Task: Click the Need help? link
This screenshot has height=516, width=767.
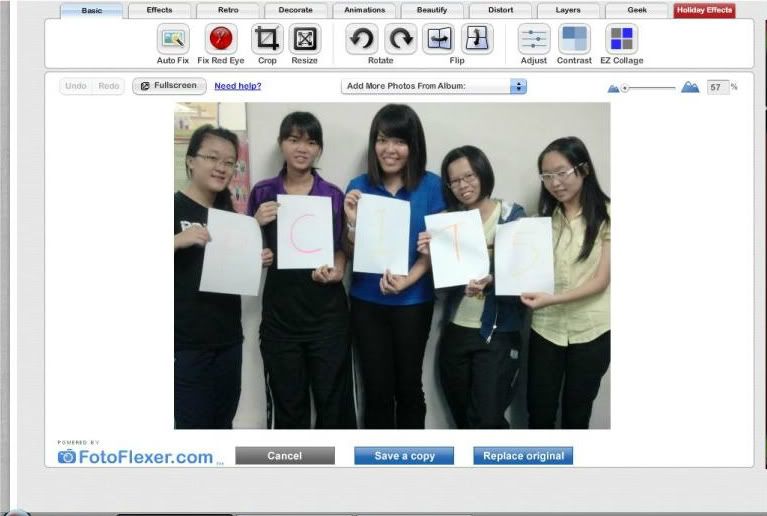Action: coord(238,87)
